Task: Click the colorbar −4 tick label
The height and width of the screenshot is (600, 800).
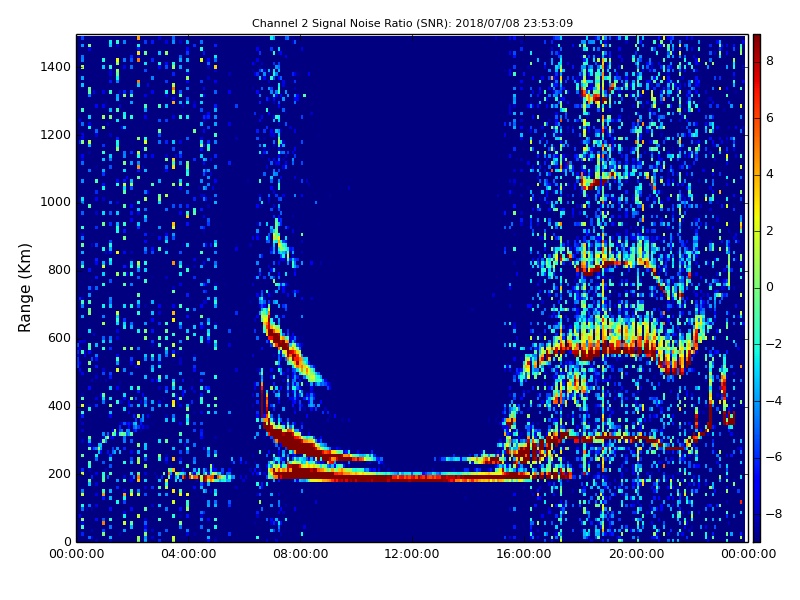Action: point(773,401)
